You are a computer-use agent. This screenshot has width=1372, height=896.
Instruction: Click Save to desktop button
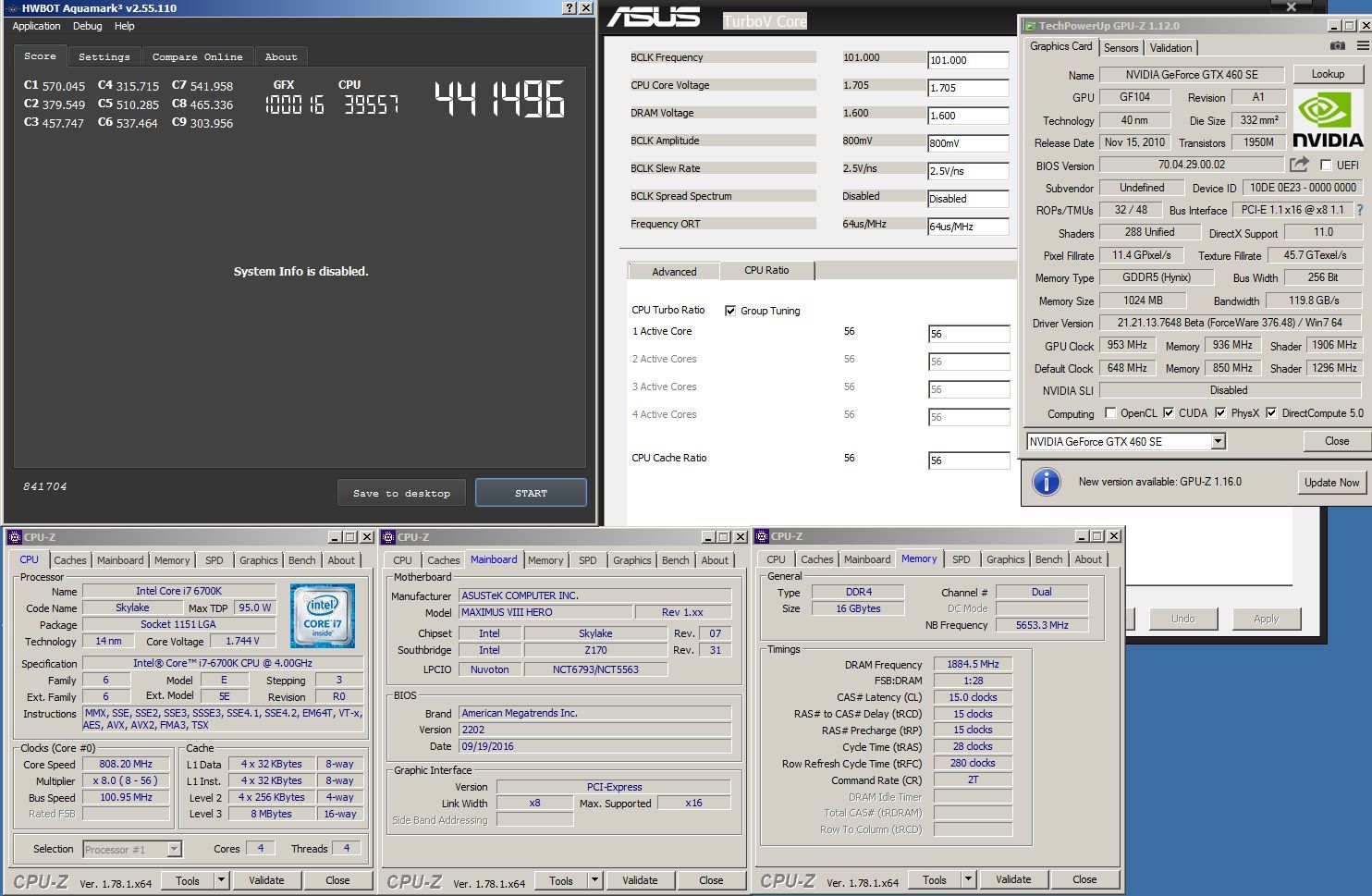coord(401,493)
